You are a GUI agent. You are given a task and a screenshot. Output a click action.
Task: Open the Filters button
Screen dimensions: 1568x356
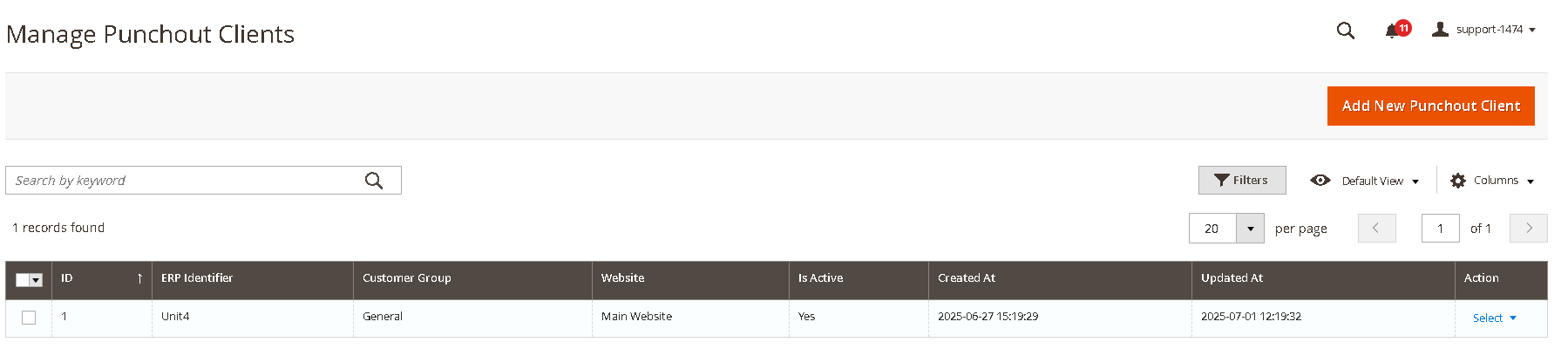click(x=1242, y=180)
